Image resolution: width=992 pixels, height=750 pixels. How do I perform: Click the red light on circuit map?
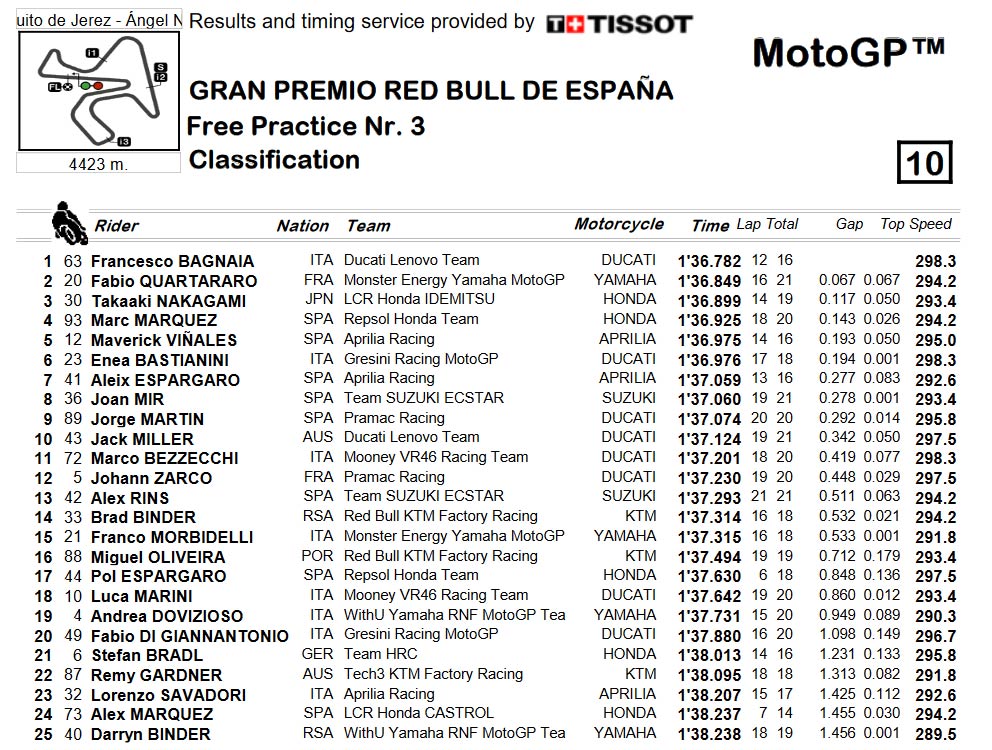pyautogui.click(x=97, y=85)
